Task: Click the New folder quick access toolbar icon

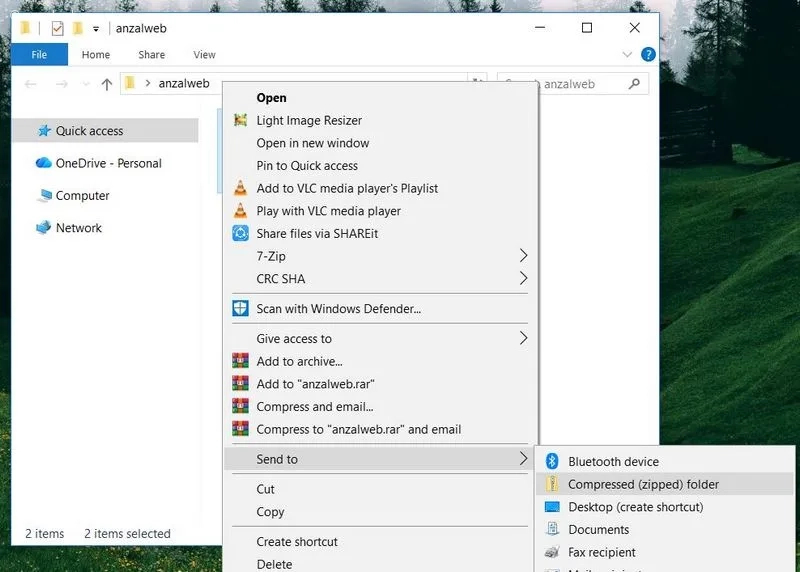Action: (x=78, y=28)
